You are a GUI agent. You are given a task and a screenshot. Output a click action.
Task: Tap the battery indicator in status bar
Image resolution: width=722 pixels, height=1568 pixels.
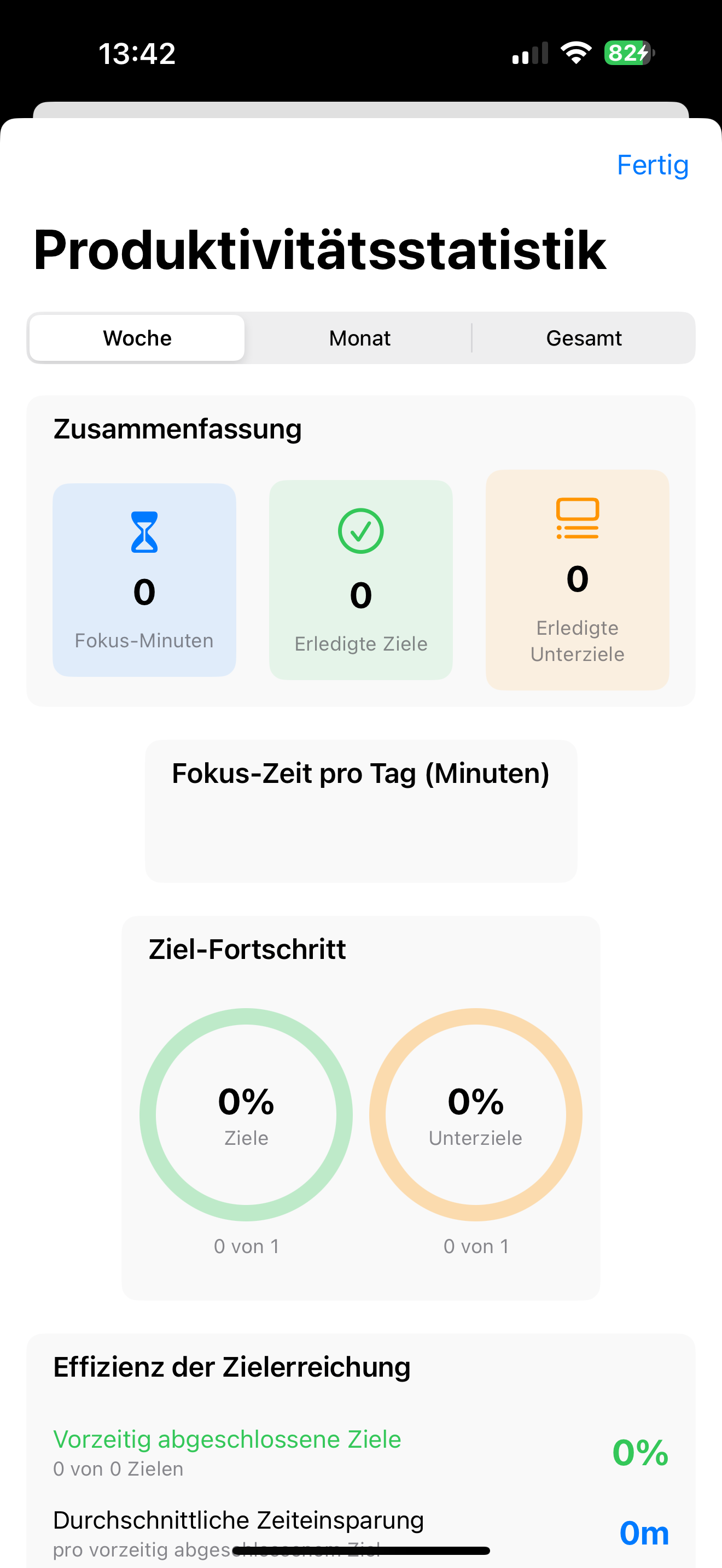(628, 53)
